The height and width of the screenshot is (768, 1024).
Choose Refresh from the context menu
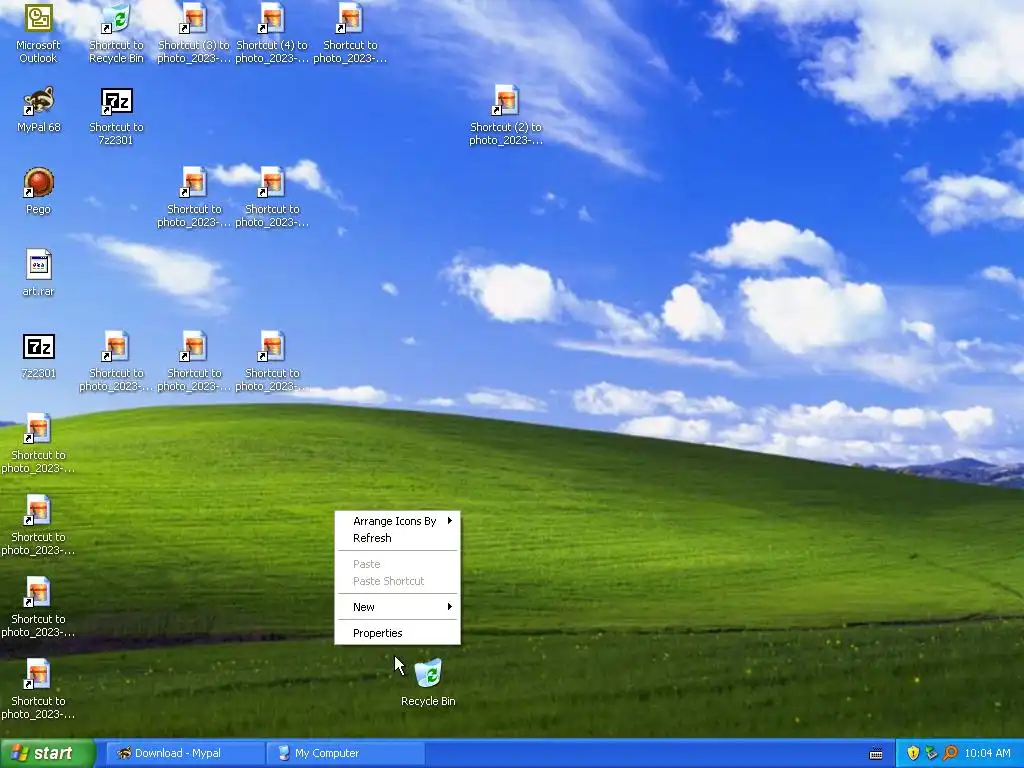click(397, 538)
